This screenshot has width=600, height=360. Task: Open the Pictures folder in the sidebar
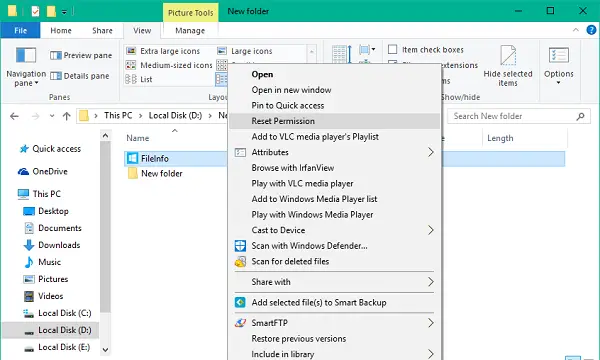46,279
